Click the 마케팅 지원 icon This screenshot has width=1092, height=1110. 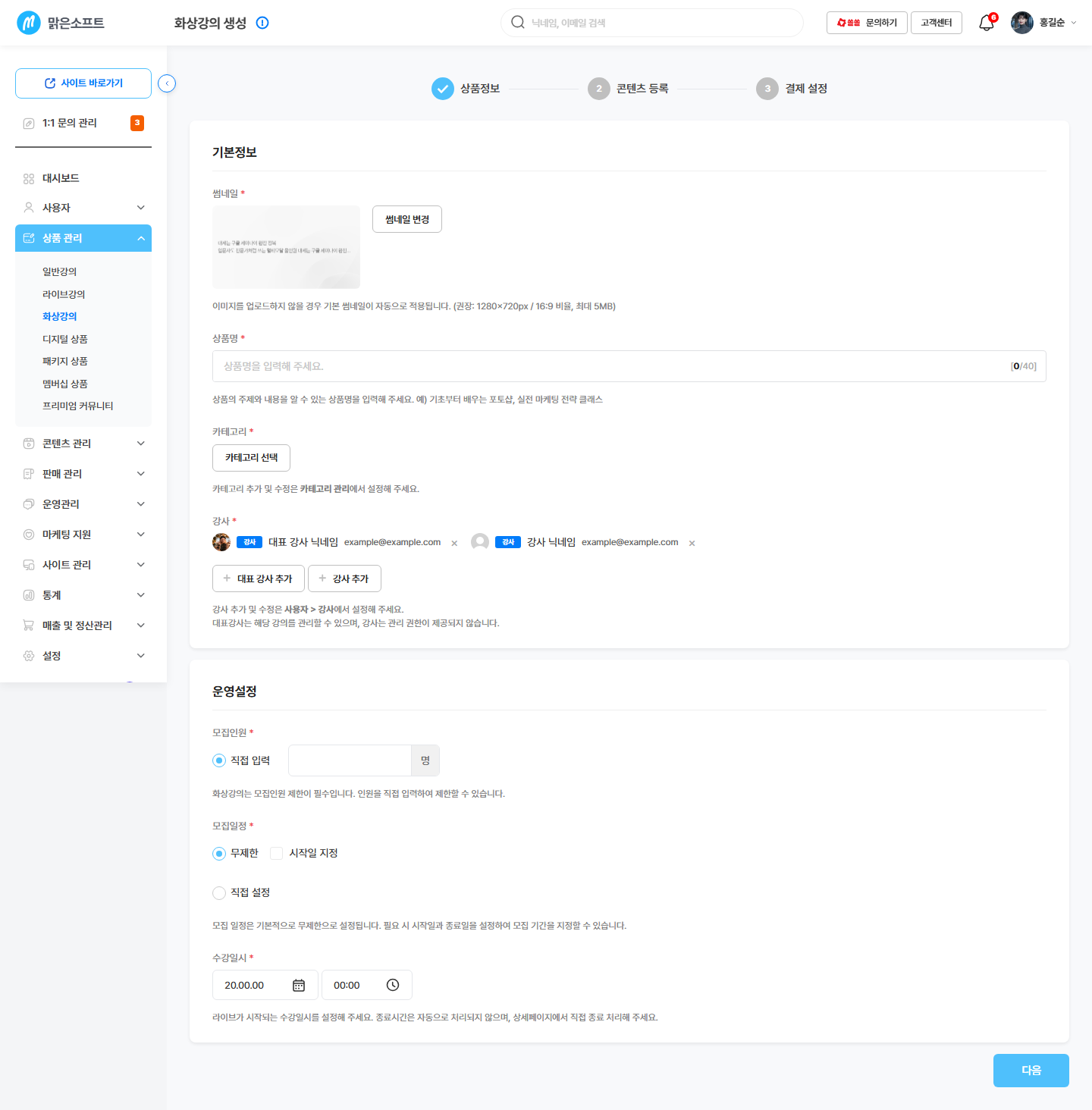(x=29, y=535)
